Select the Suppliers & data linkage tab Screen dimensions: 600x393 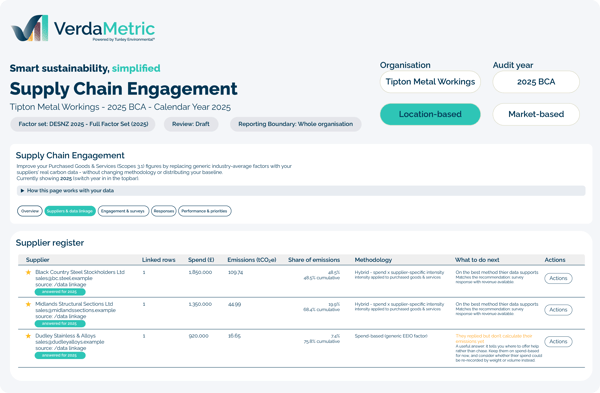pyautogui.click(x=70, y=211)
